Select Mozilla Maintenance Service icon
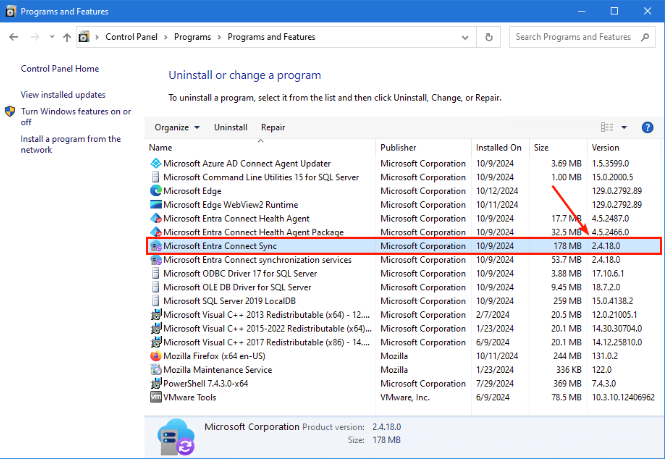The width and height of the screenshot is (666, 459). (x=156, y=370)
